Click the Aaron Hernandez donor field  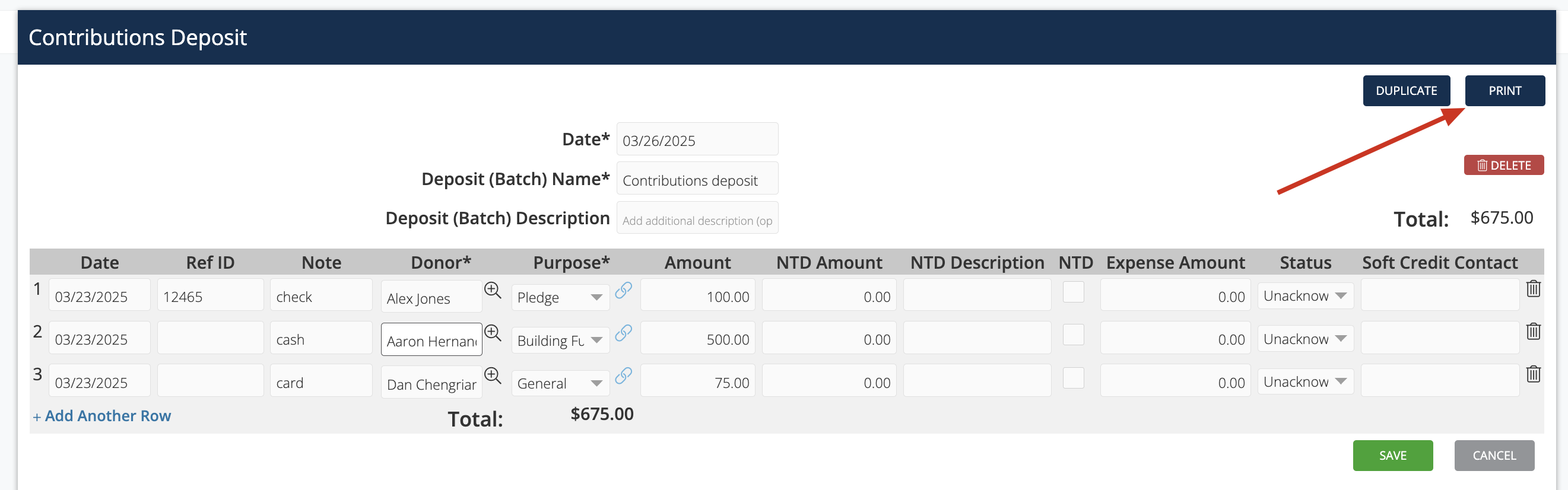coord(431,340)
